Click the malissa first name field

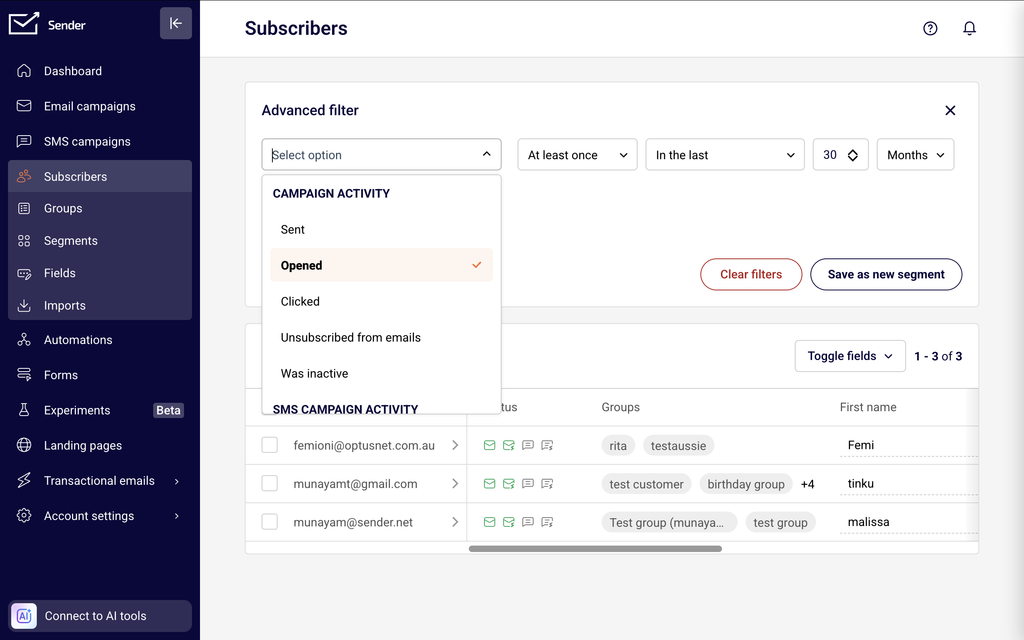point(908,522)
